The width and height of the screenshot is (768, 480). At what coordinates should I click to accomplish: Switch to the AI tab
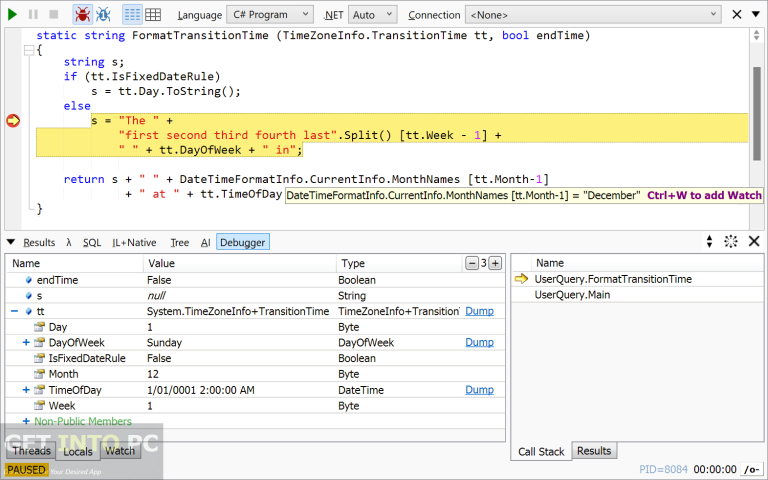click(205, 242)
